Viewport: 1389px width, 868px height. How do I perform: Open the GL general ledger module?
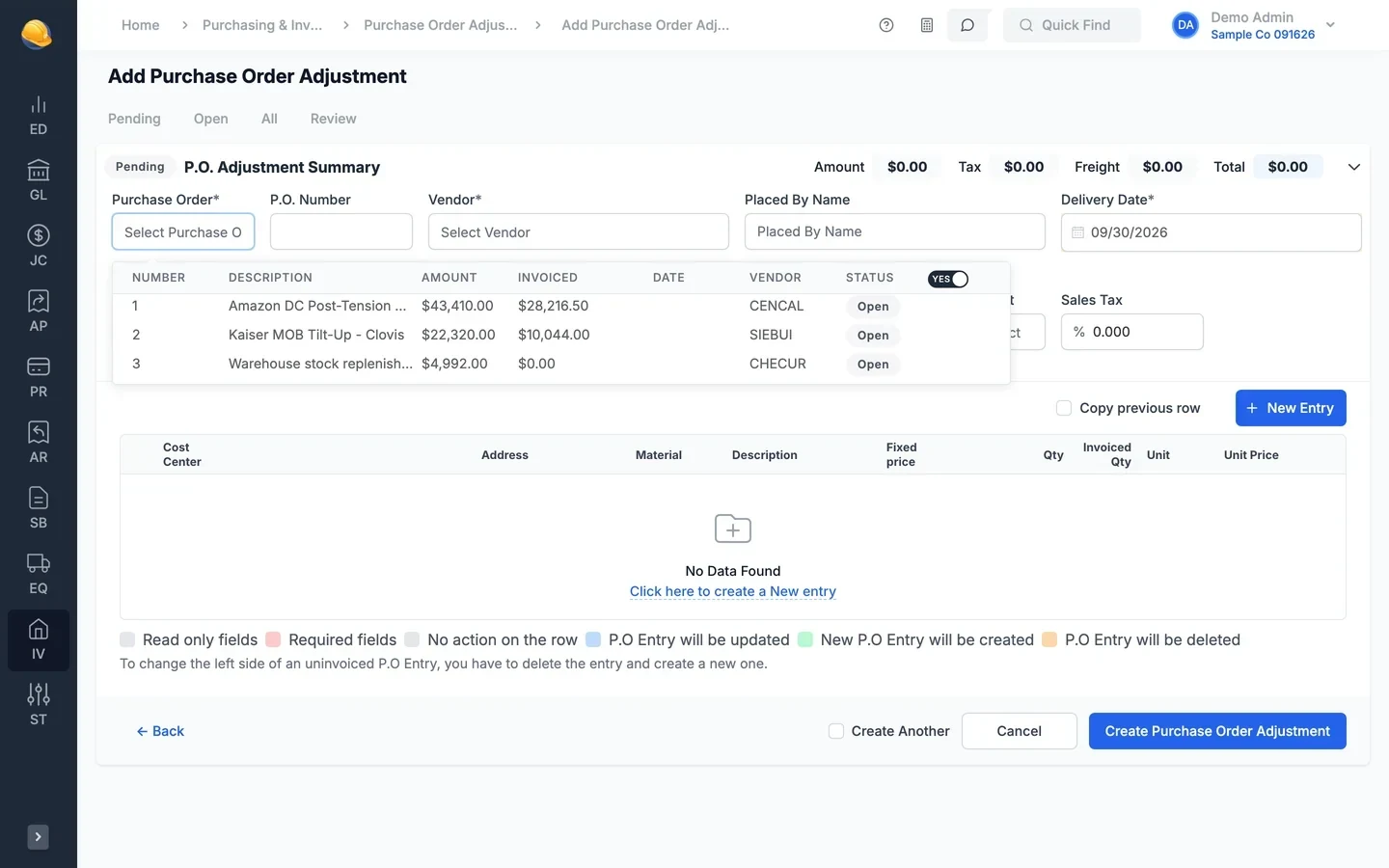point(39,181)
